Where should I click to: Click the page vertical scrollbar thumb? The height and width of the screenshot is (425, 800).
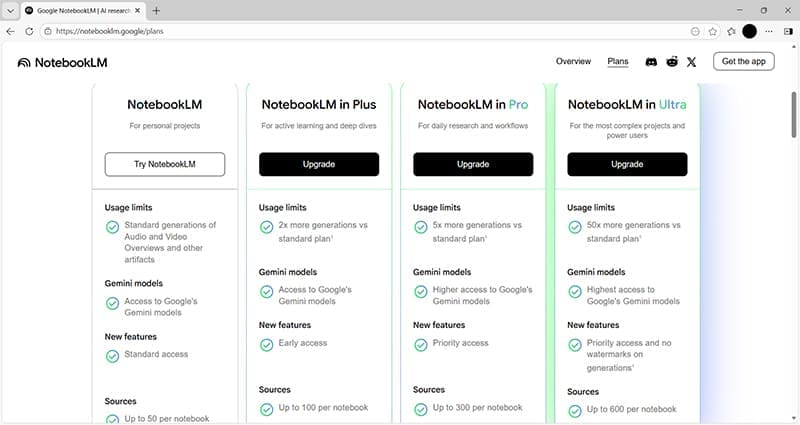794,115
